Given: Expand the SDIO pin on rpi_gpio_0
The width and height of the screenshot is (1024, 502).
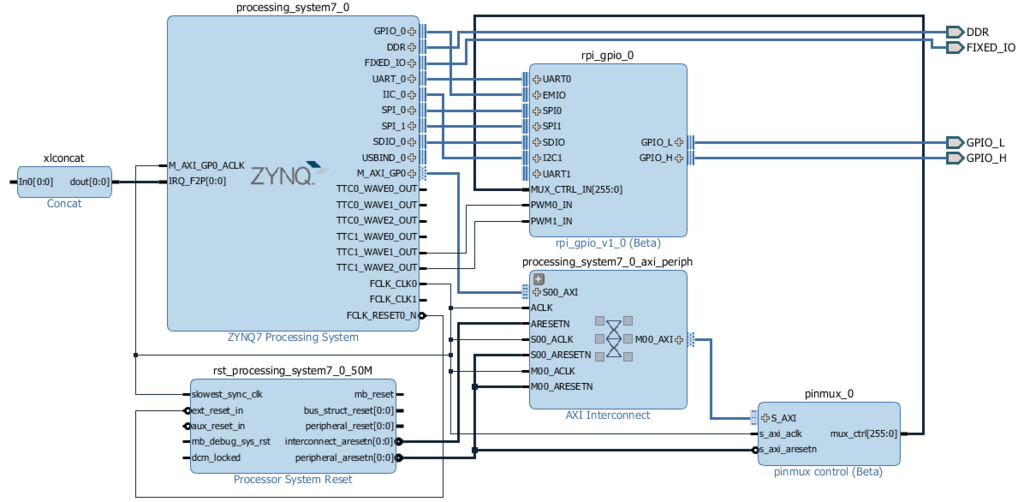Looking at the screenshot, I should coord(537,142).
